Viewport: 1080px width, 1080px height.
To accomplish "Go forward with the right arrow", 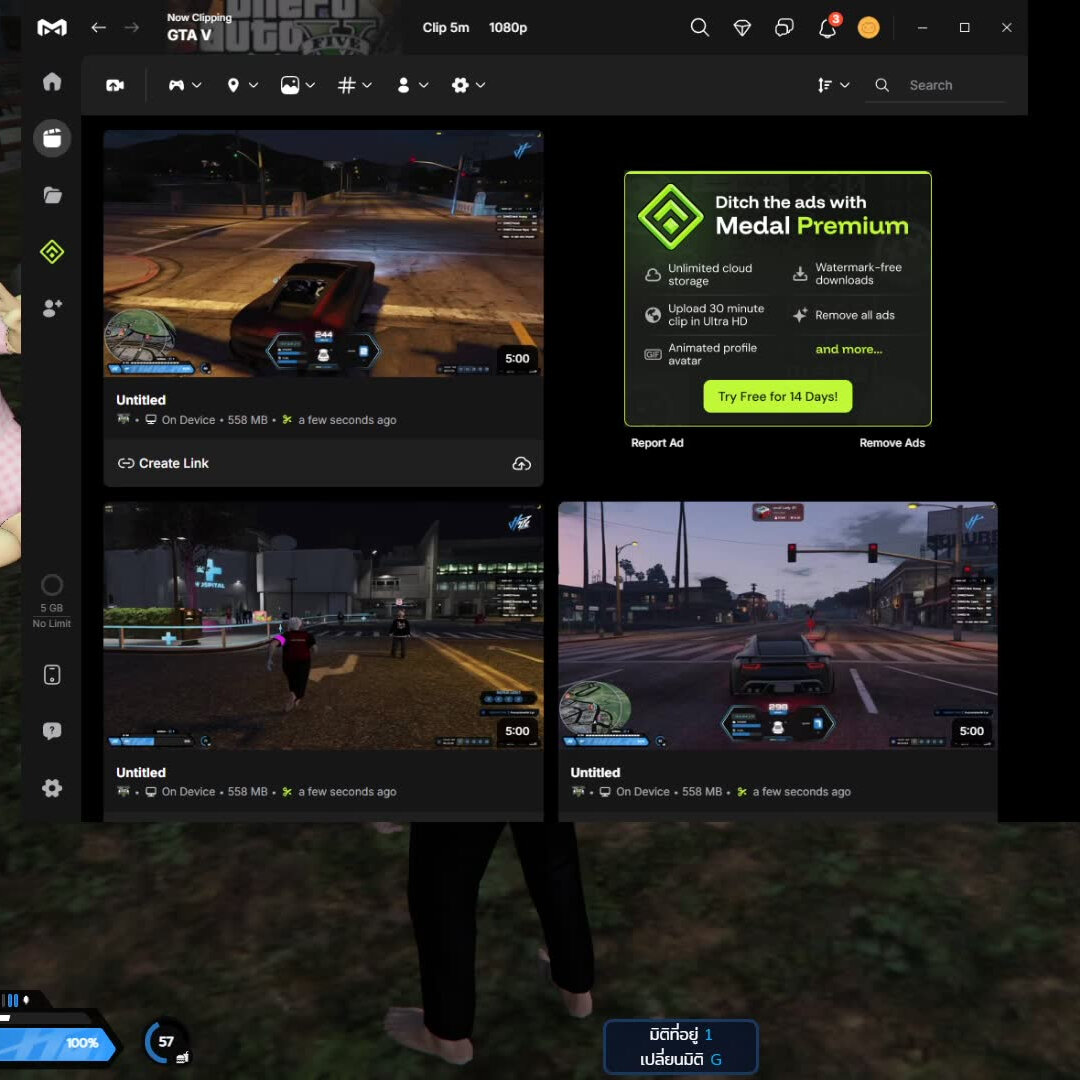I will pos(132,28).
